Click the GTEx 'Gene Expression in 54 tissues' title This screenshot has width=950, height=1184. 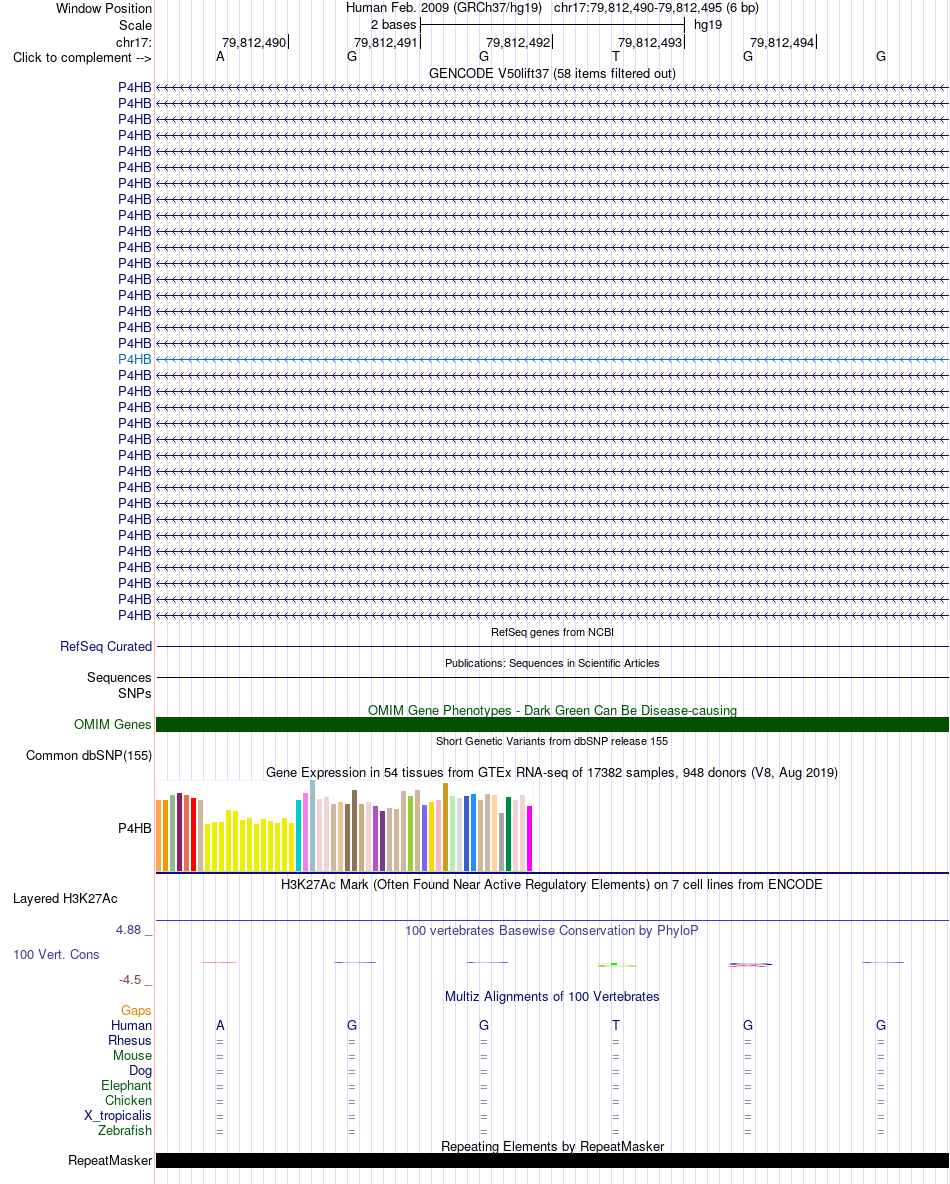pyautogui.click(x=552, y=772)
